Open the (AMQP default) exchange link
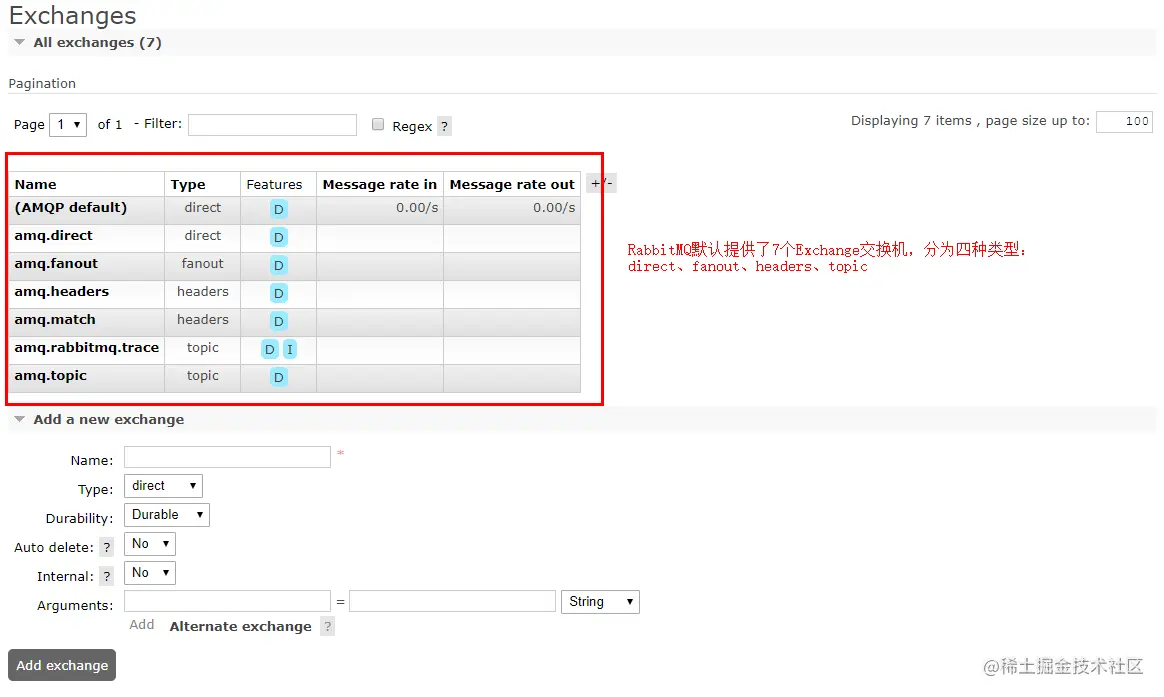Image resolution: width=1164 pixels, height=697 pixels. pos(71,208)
